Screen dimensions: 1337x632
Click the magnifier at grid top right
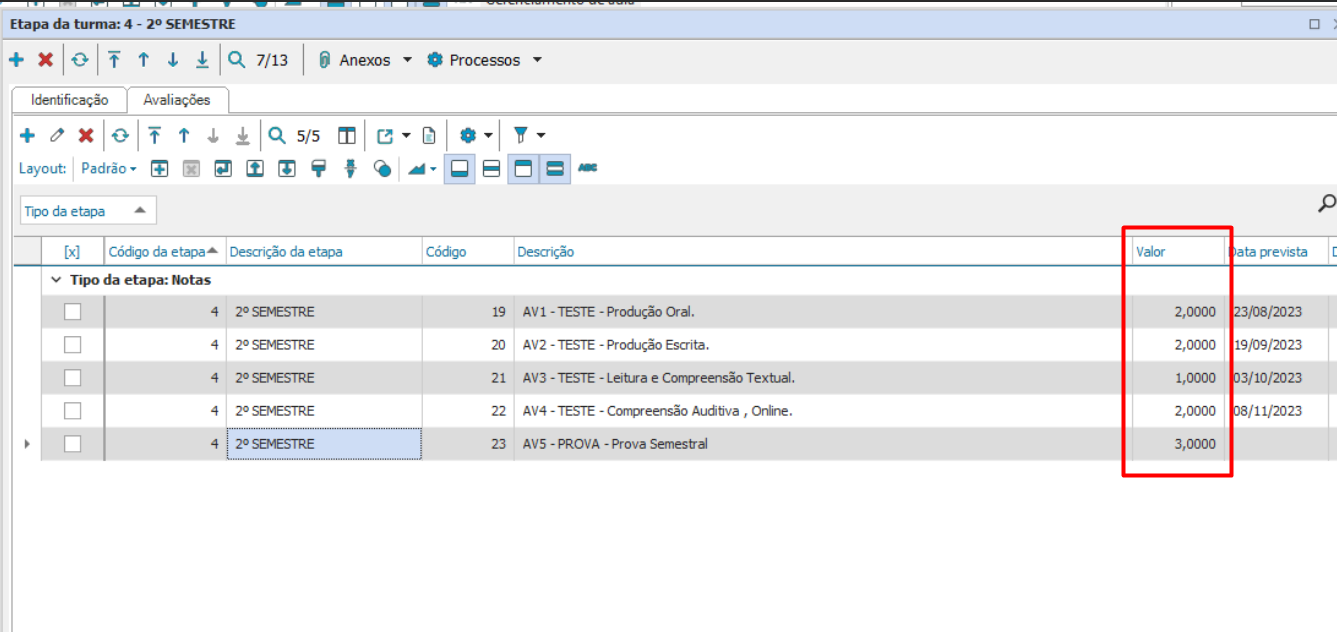pos(1327,204)
